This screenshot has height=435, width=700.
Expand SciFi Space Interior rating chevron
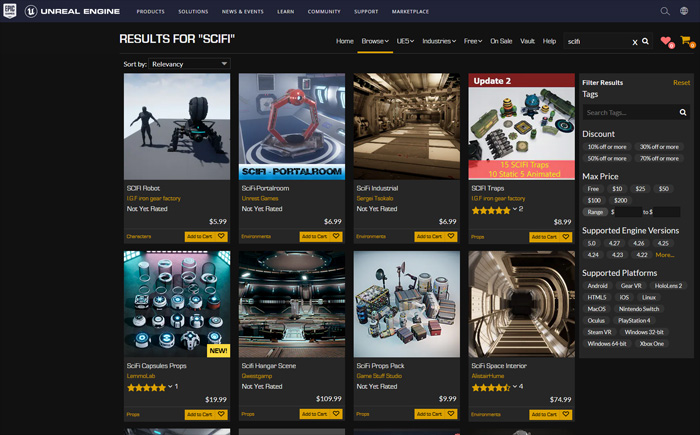pyautogui.click(x=515, y=387)
